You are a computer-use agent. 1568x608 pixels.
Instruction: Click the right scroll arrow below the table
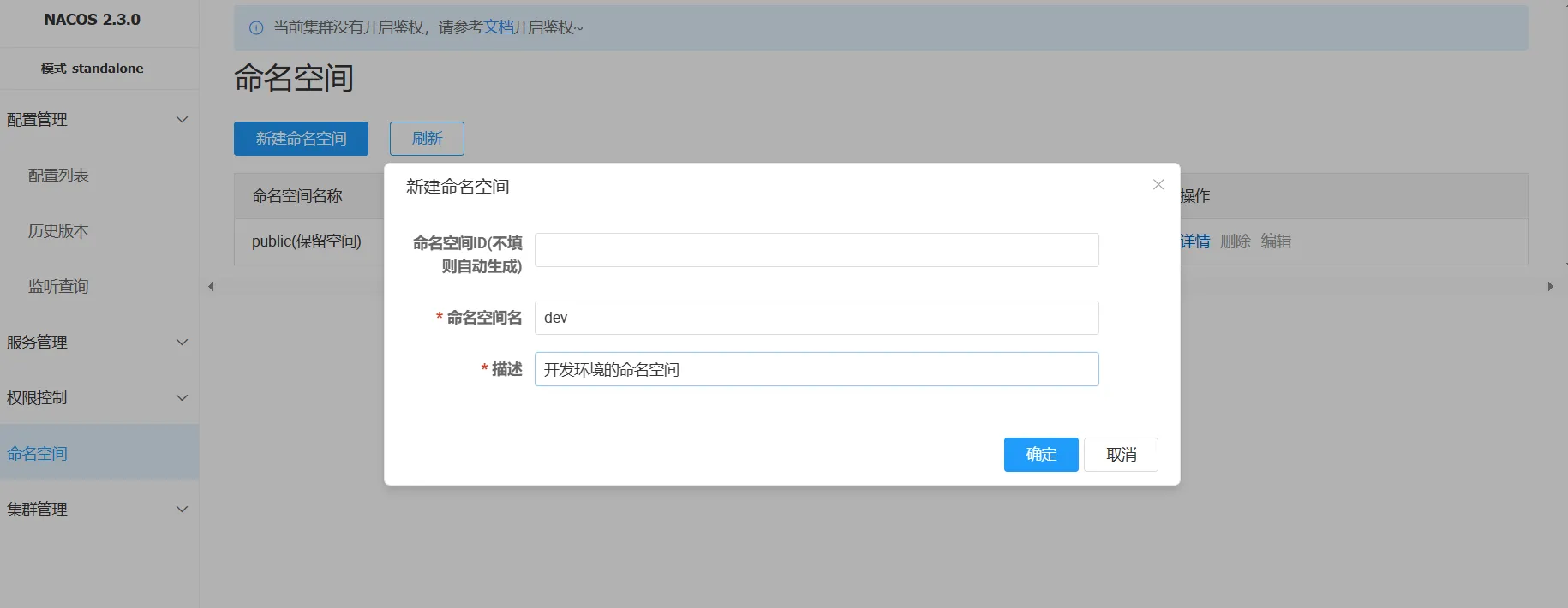pos(1550,287)
